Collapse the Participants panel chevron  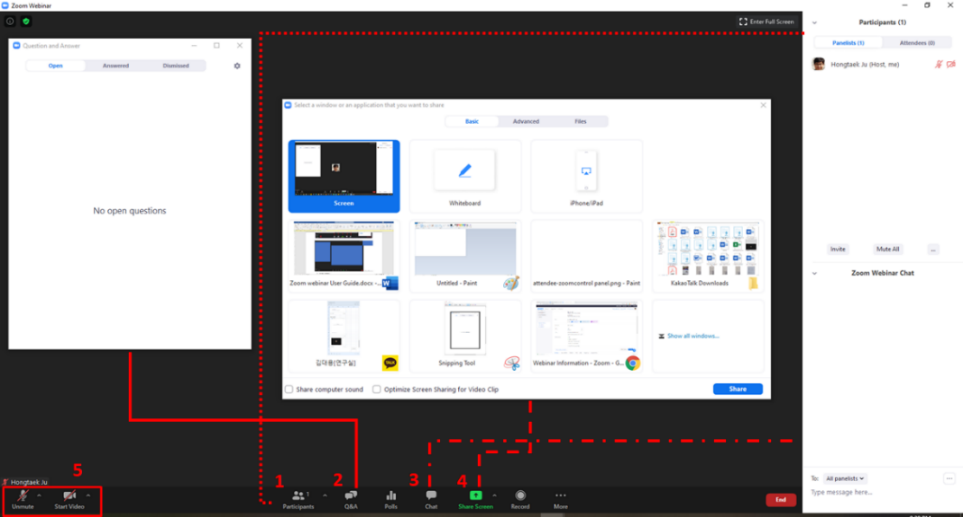pyautogui.click(x=815, y=23)
